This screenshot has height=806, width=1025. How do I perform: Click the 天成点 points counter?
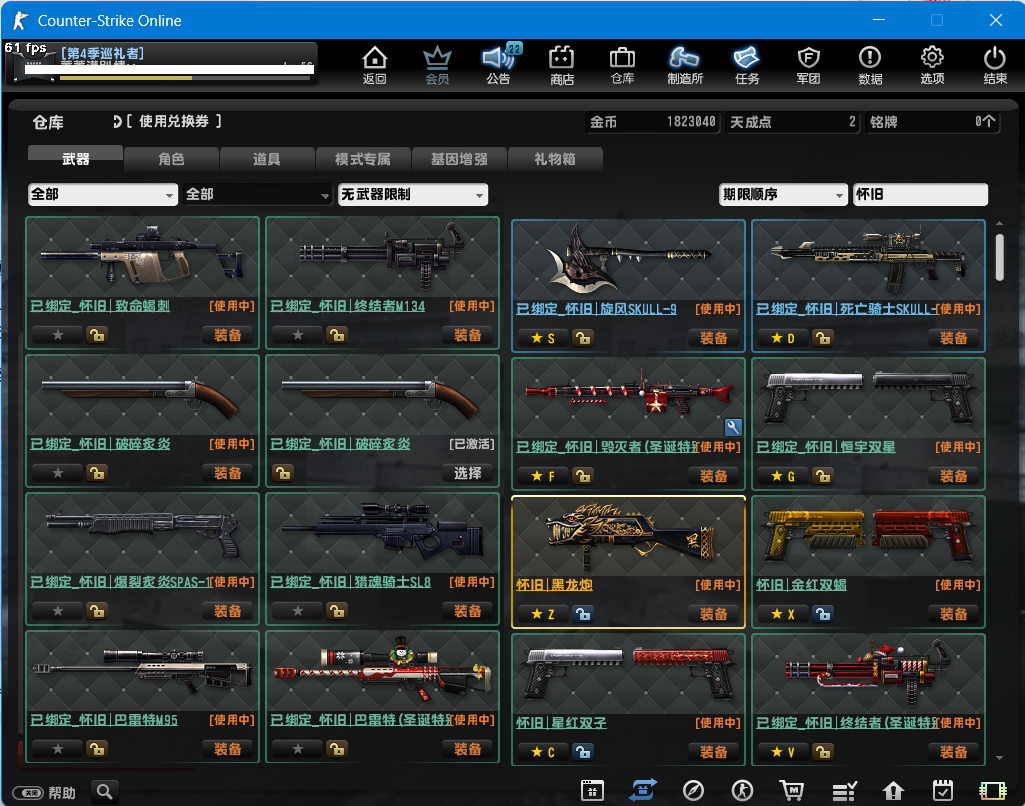(792, 122)
